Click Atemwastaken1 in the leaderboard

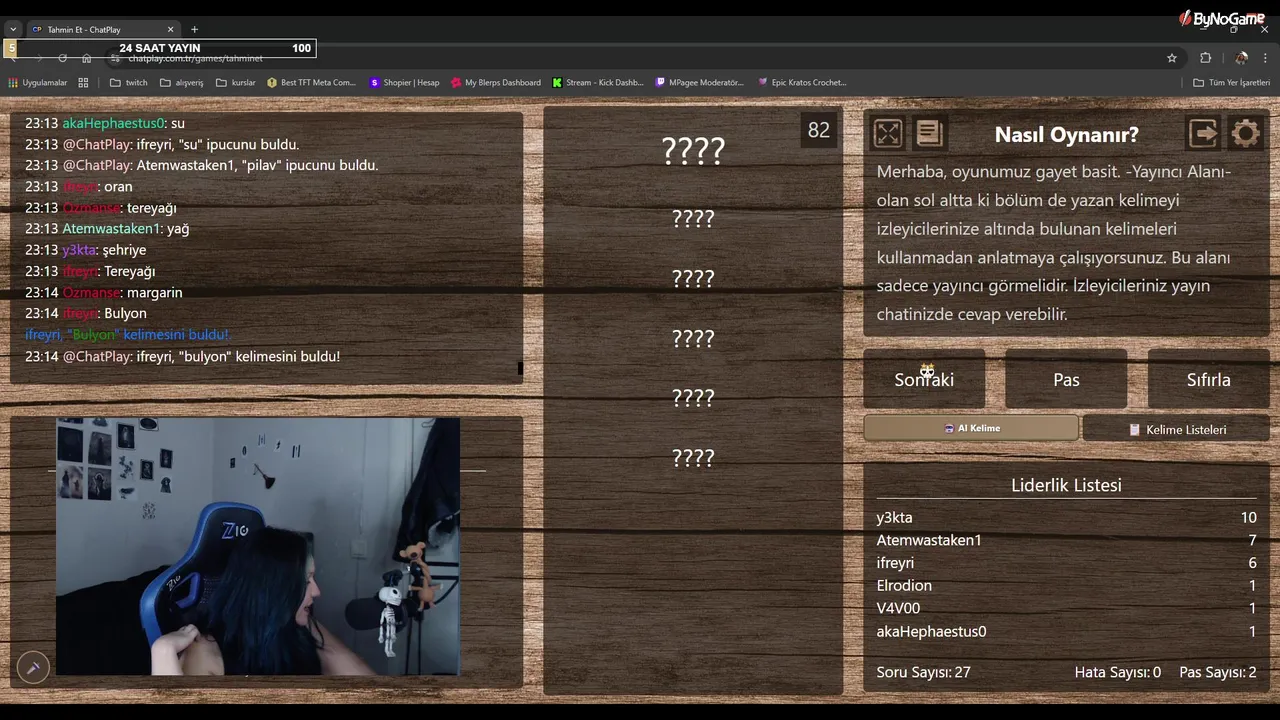tap(929, 540)
